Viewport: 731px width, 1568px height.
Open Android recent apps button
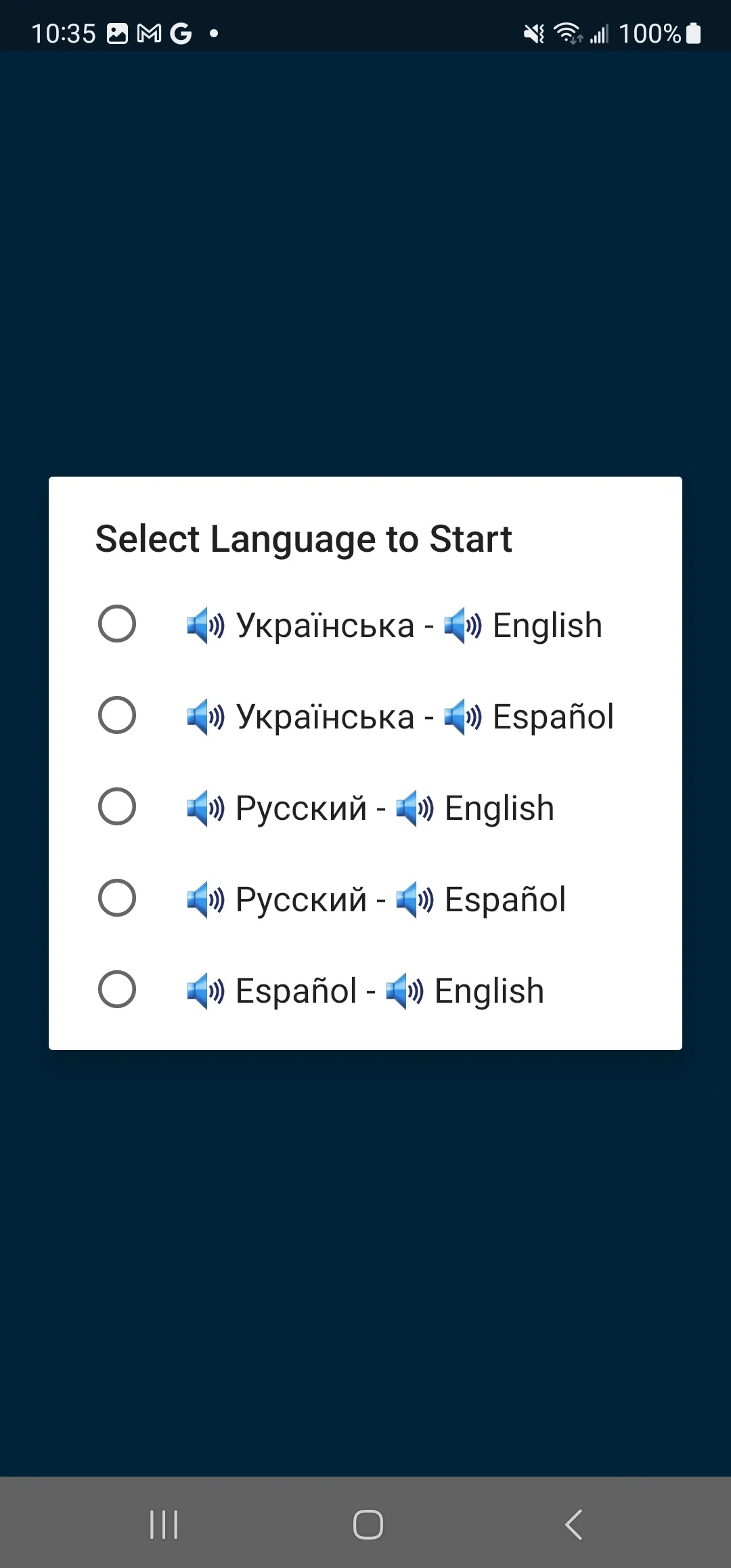164,1525
